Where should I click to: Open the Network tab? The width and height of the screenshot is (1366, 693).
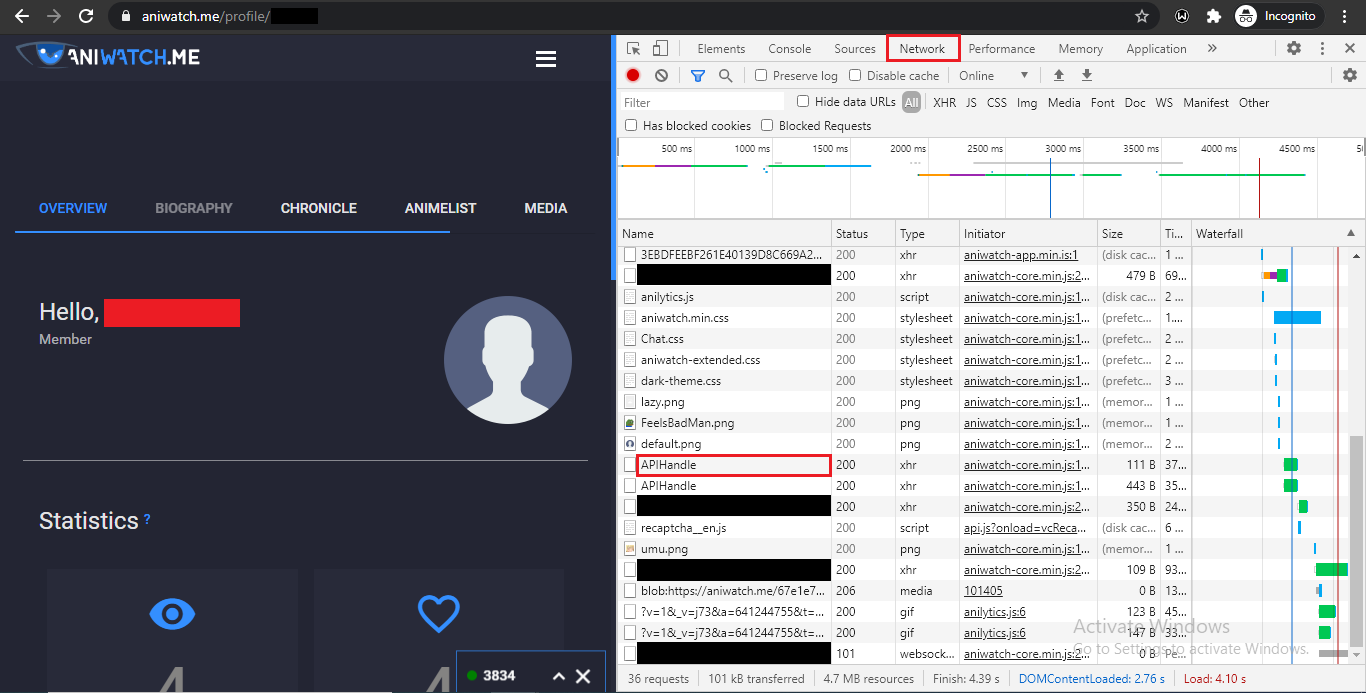coord(922,48)
